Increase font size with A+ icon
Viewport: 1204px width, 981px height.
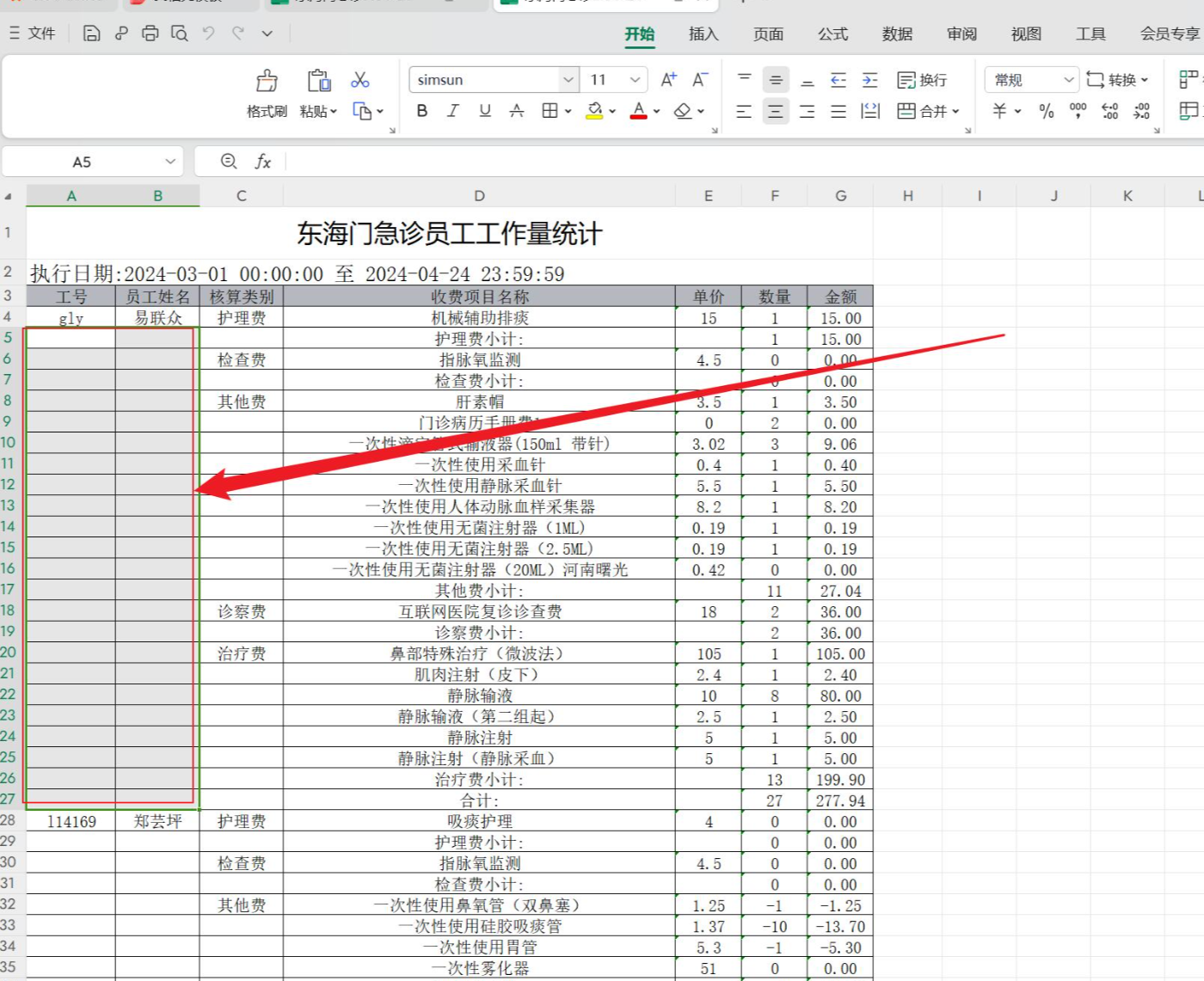668,80
